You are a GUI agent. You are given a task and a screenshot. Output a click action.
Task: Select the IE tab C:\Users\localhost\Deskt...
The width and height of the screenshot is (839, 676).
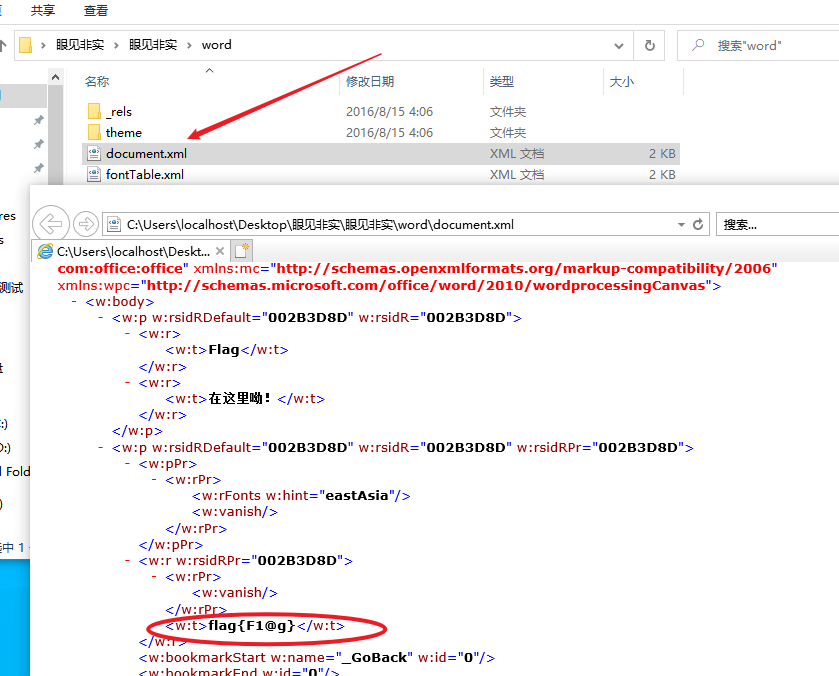tap(133, 251)
